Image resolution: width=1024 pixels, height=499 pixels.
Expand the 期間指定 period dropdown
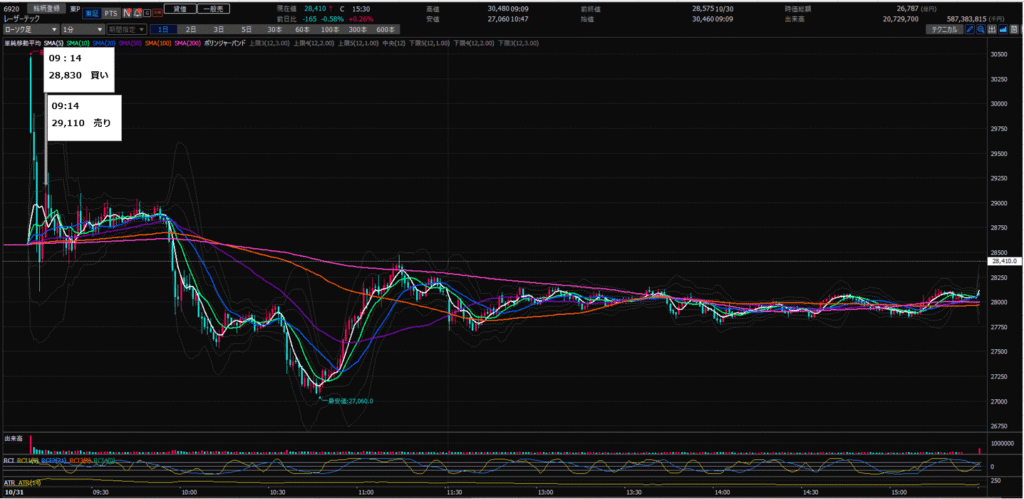point(126,29)
